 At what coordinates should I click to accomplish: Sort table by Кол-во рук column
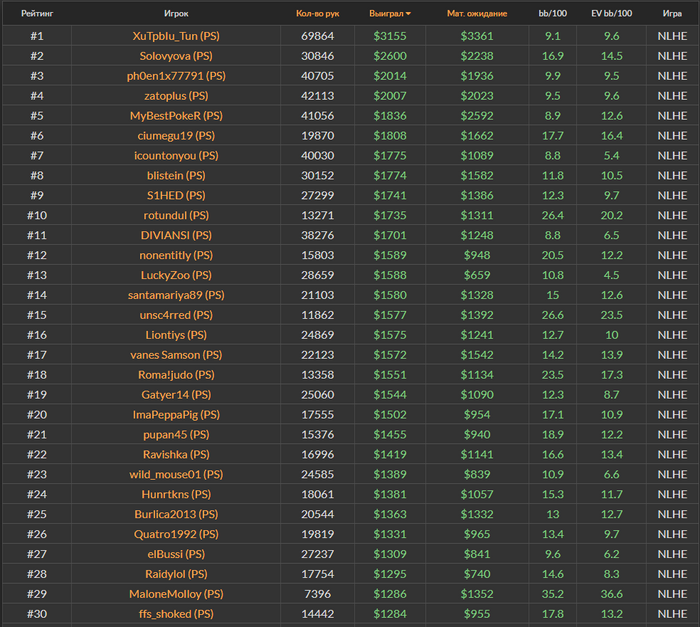click(317, 14)
